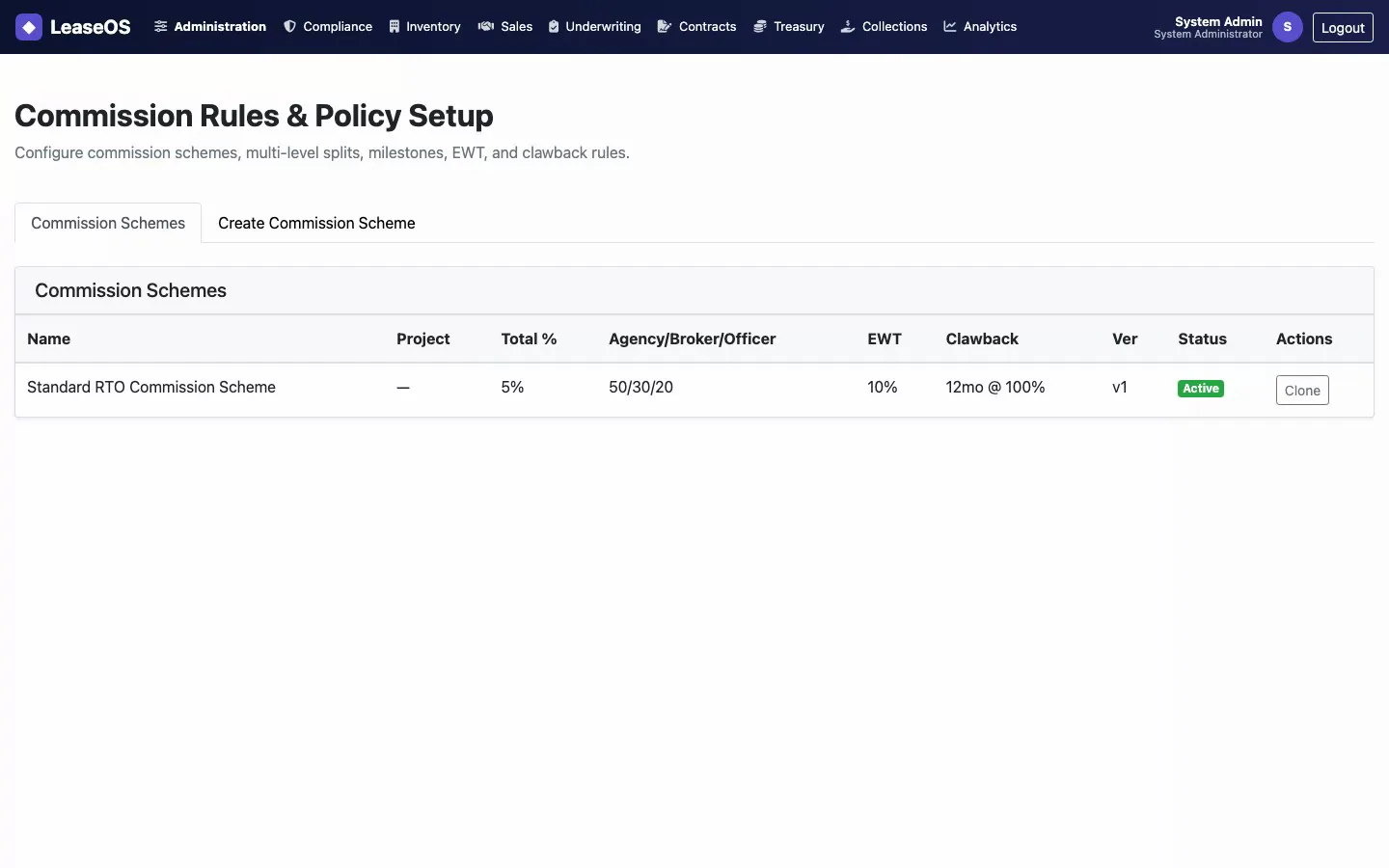This screenshot has width=1389, height=868.
Task: Click the System Administrator role label
Action: click(1208, 34)
